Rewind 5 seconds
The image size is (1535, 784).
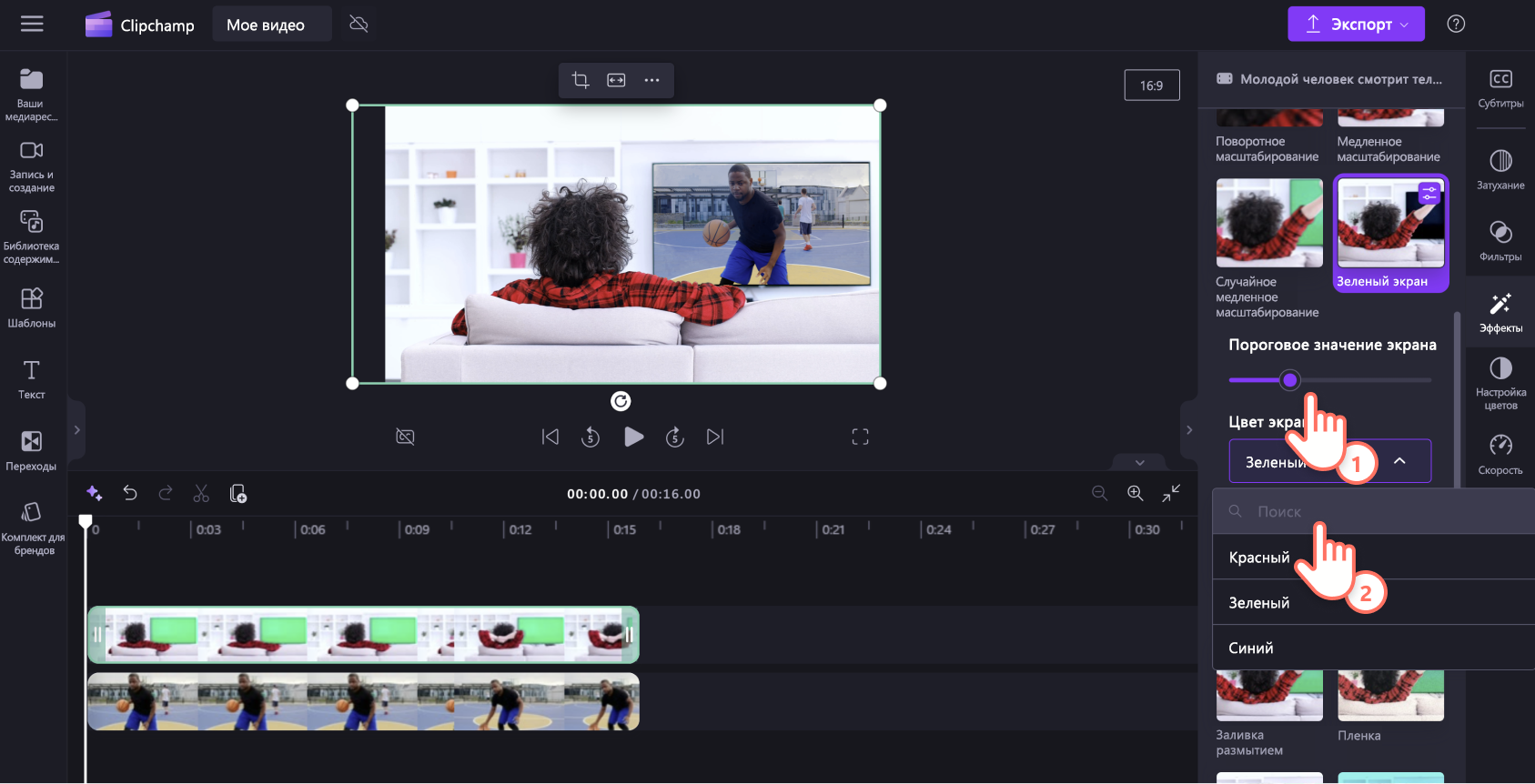[x=591, y=437]
